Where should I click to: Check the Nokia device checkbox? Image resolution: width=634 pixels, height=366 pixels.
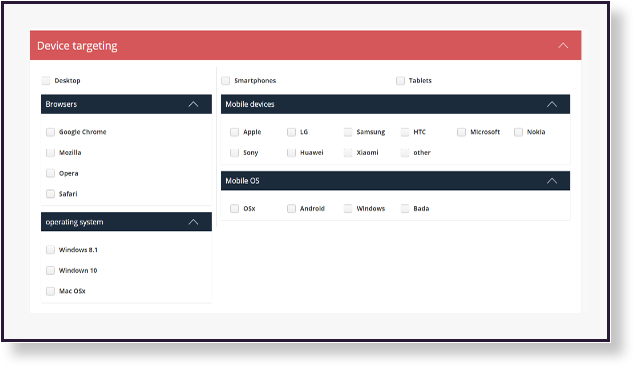(518, 132)
